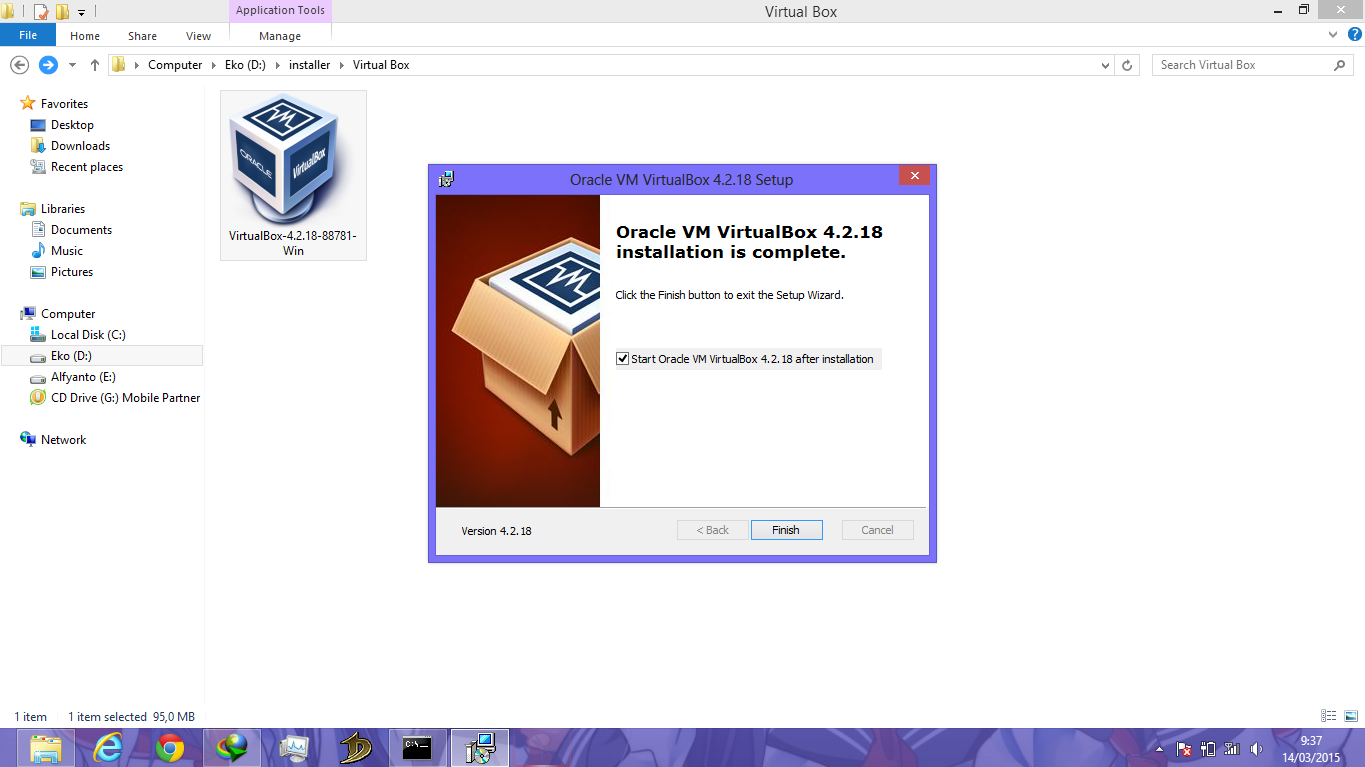Click the network signal tray icon
Image resolution: width=1365 pixels, height=767 pixels.
click(1232, 749)
